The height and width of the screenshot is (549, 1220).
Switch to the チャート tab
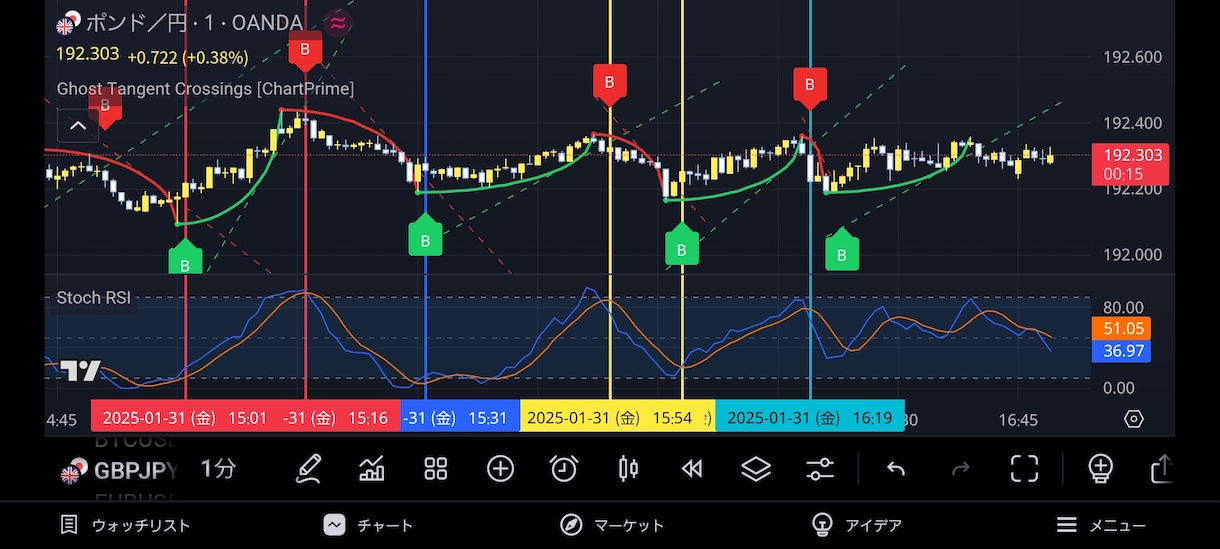click(368, 525)
